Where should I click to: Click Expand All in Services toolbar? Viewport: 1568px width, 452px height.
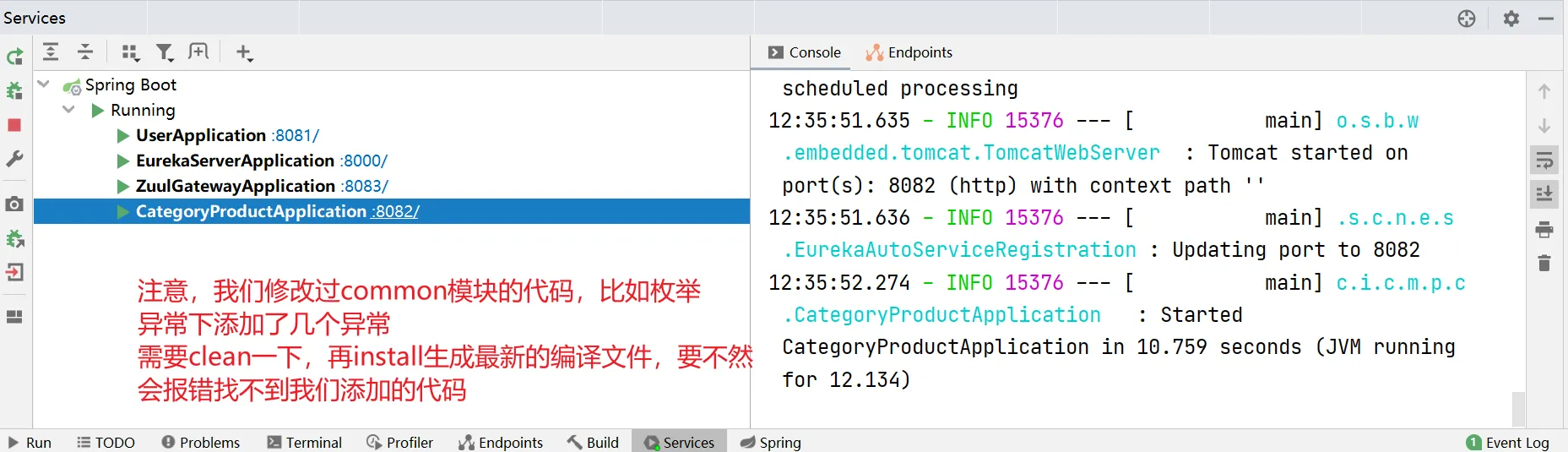[51, 52]
